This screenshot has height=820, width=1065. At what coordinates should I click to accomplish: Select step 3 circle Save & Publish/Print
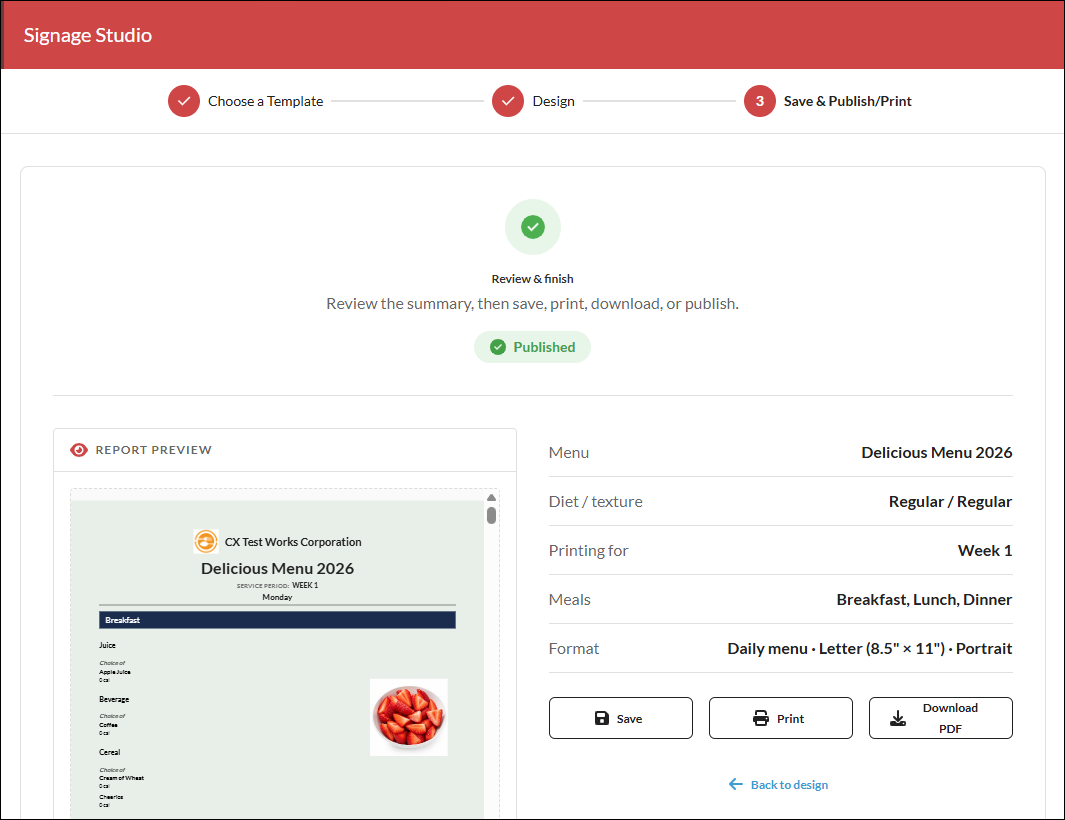[x=759, y=101]
